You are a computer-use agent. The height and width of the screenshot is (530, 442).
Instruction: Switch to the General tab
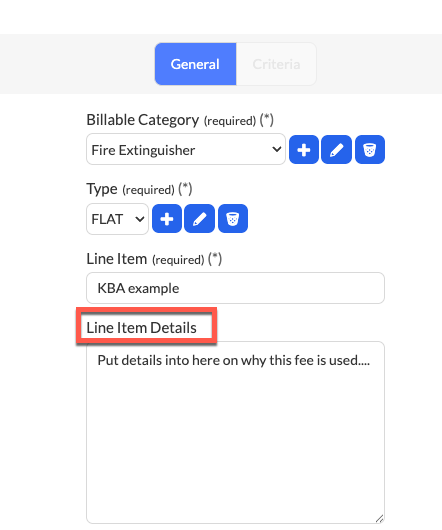(x=195, y=64)
